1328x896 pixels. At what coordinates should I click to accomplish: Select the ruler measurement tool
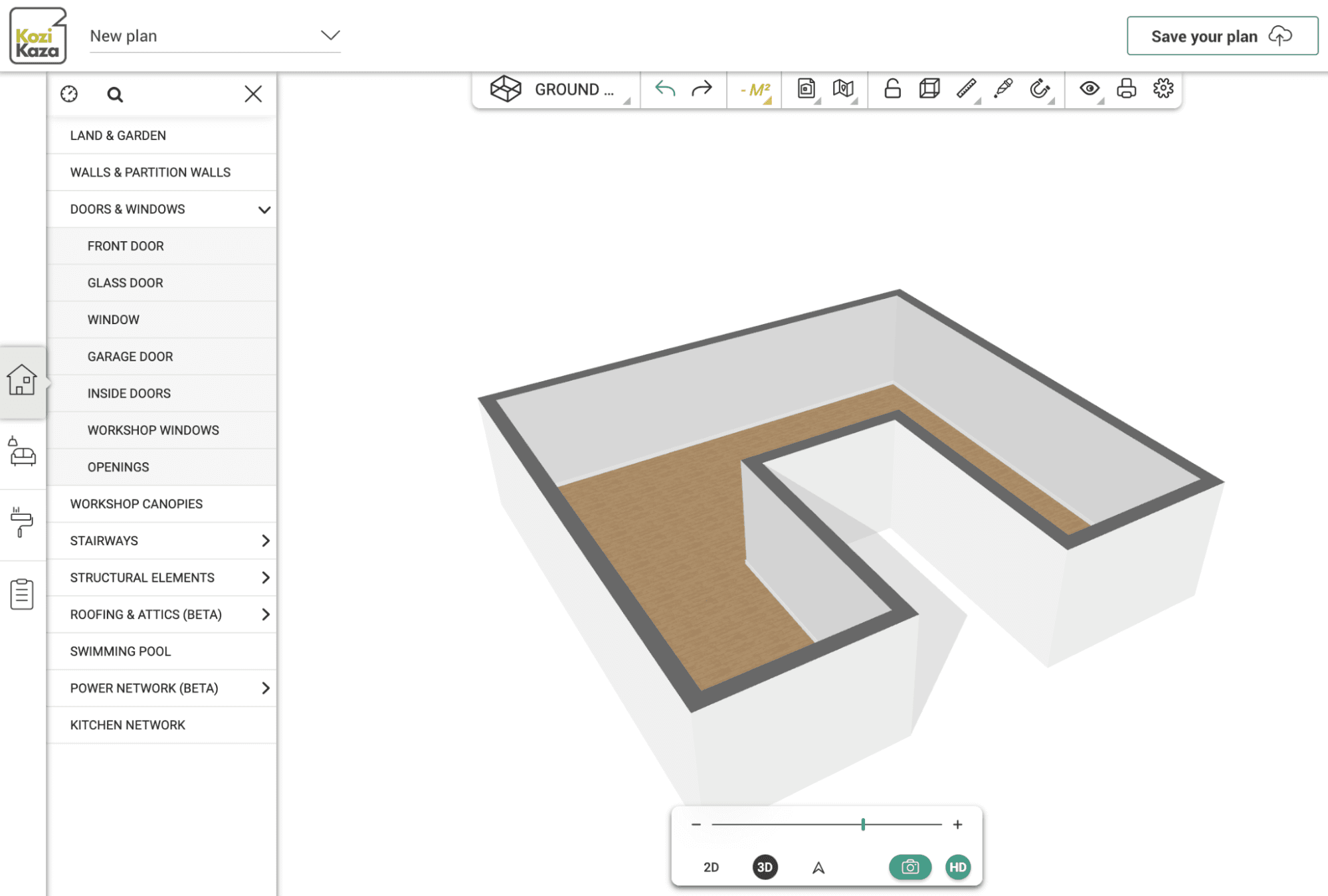[967, 88]
